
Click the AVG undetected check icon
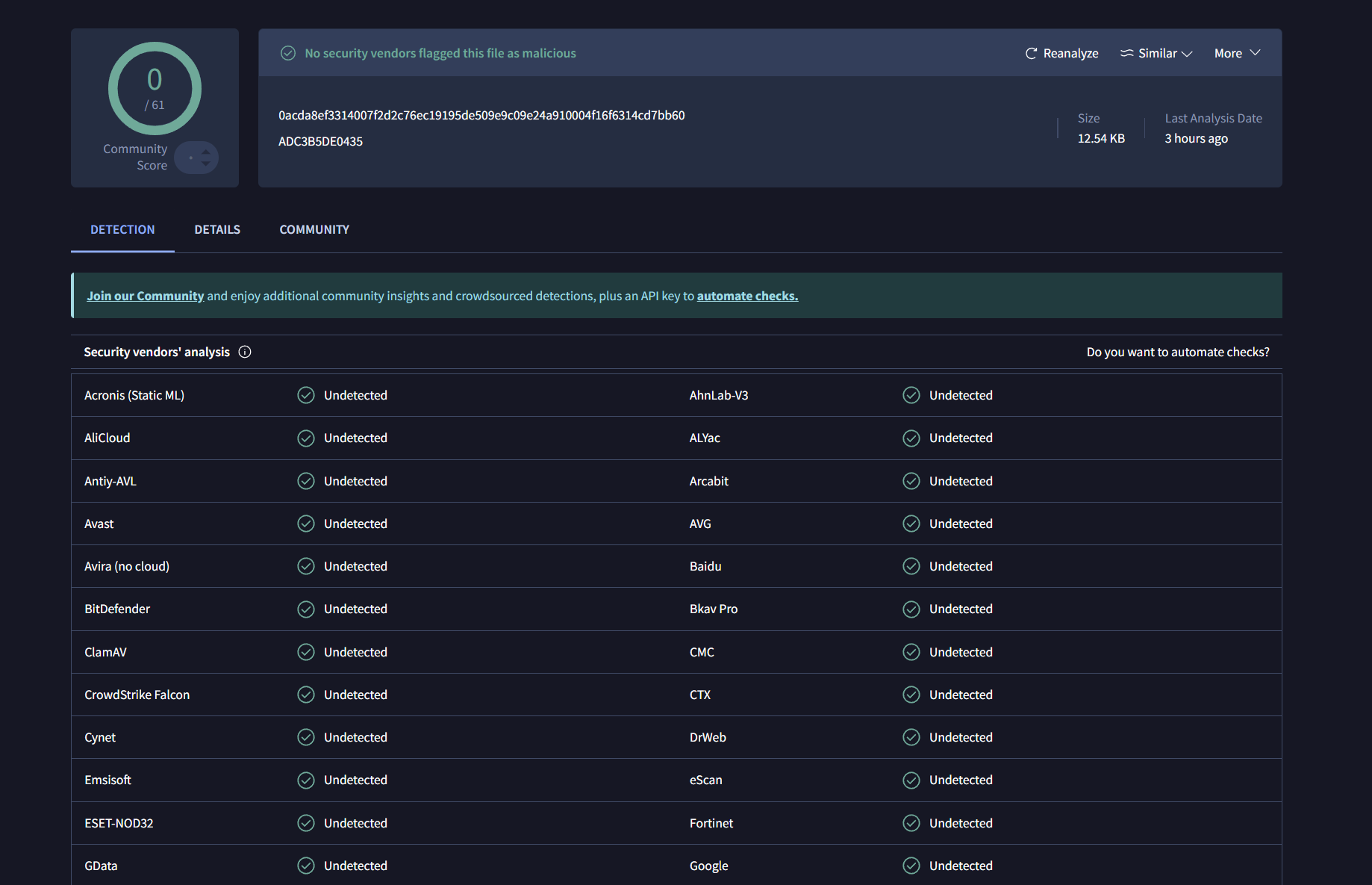coord(911,524)
